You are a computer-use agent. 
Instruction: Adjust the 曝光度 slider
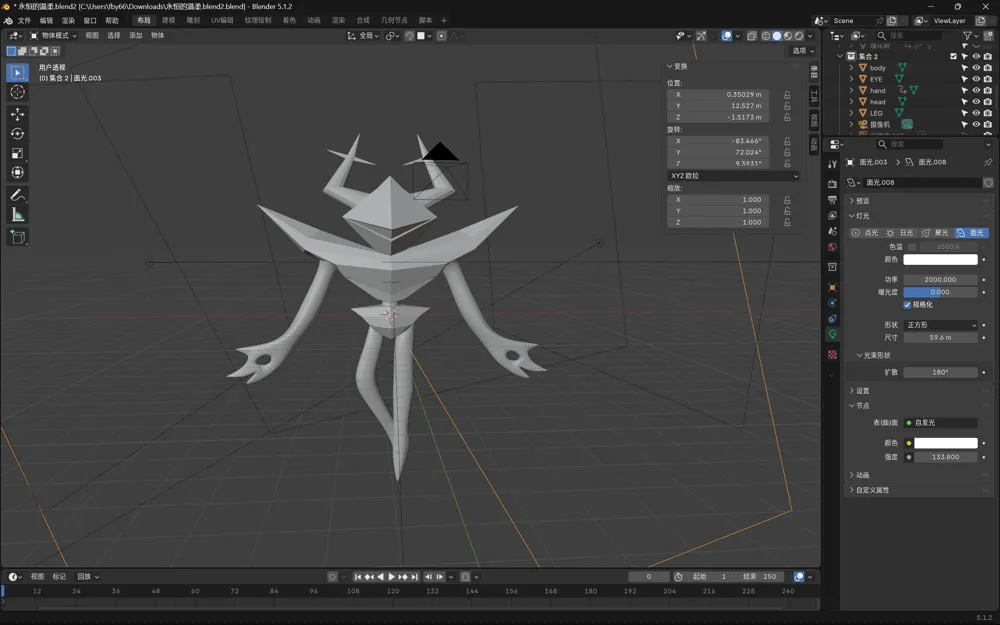(940, 292)
